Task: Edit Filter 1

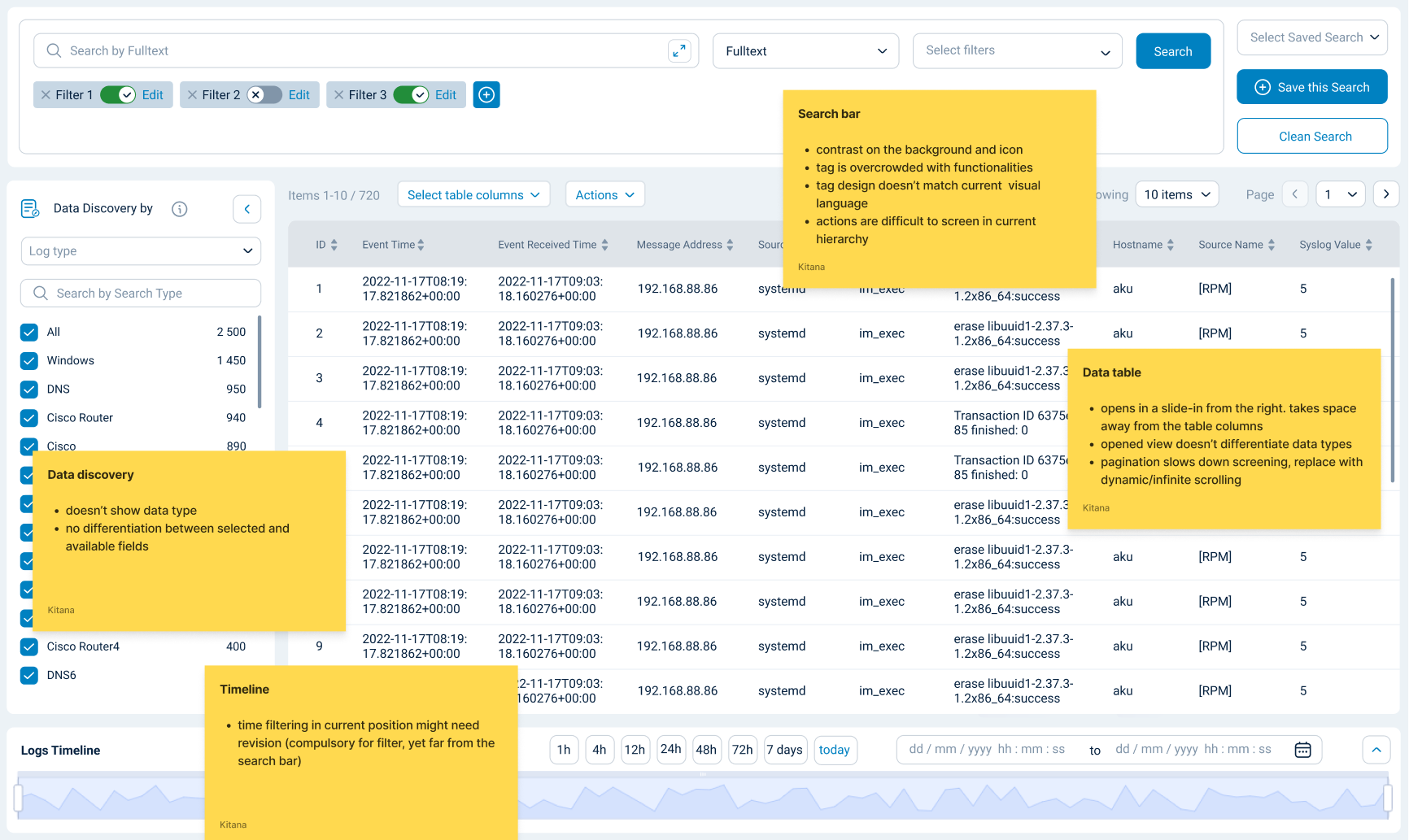Action: 153,95
